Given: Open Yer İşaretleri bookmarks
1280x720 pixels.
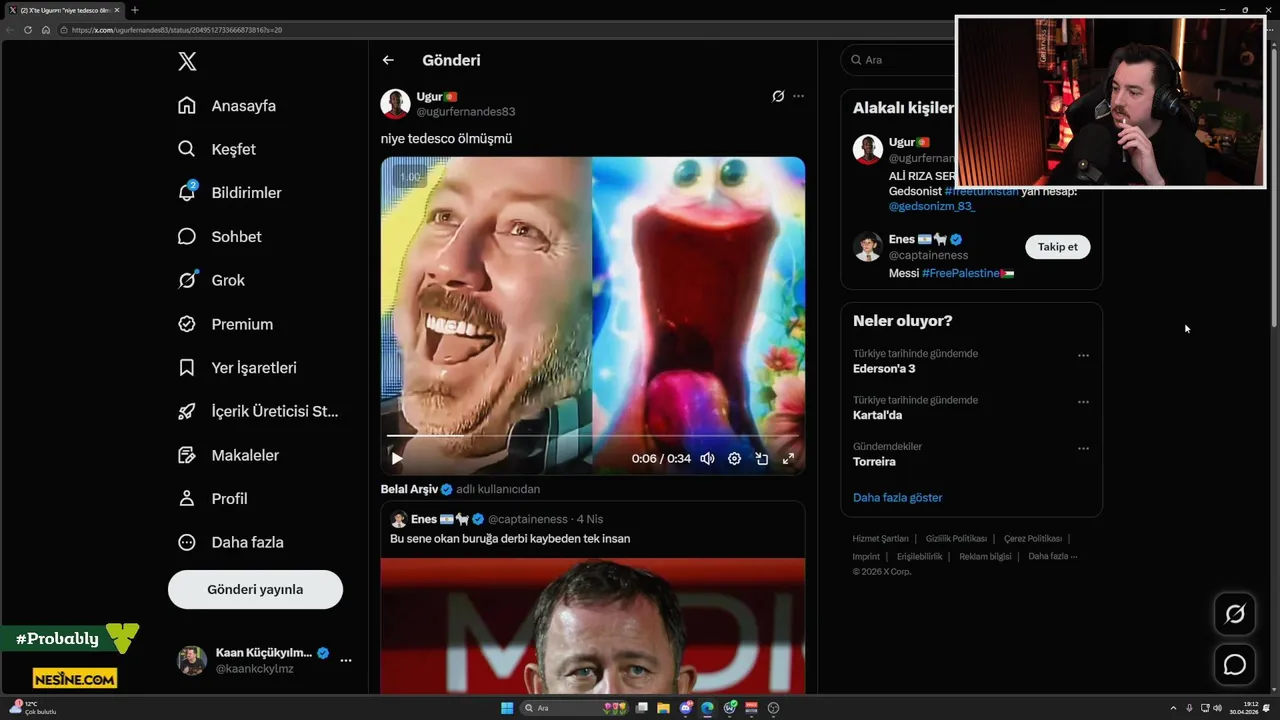Looking at the screenshot, I should [x=237, y=368].
